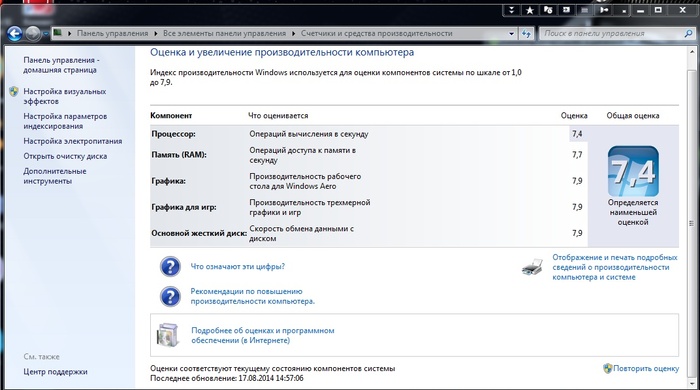
Task: Click the small square dot title bar button
Action: pyautogui.click(x=624, y=11)
